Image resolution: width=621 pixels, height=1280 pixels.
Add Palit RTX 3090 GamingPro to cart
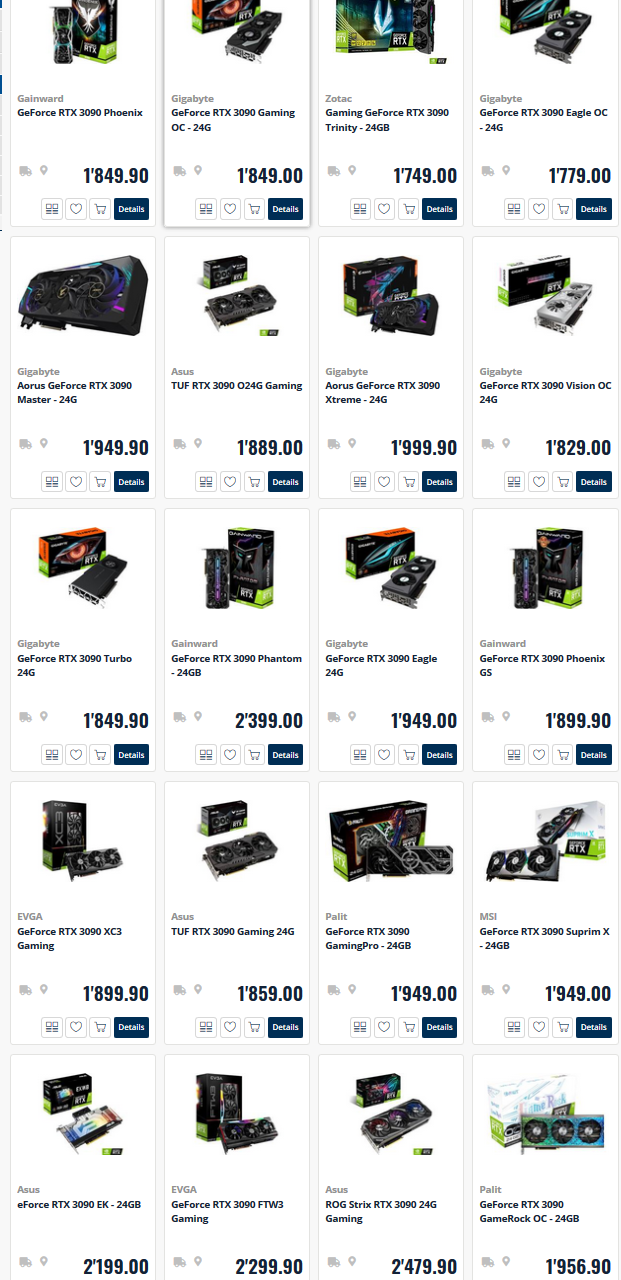pos(408,1027)
